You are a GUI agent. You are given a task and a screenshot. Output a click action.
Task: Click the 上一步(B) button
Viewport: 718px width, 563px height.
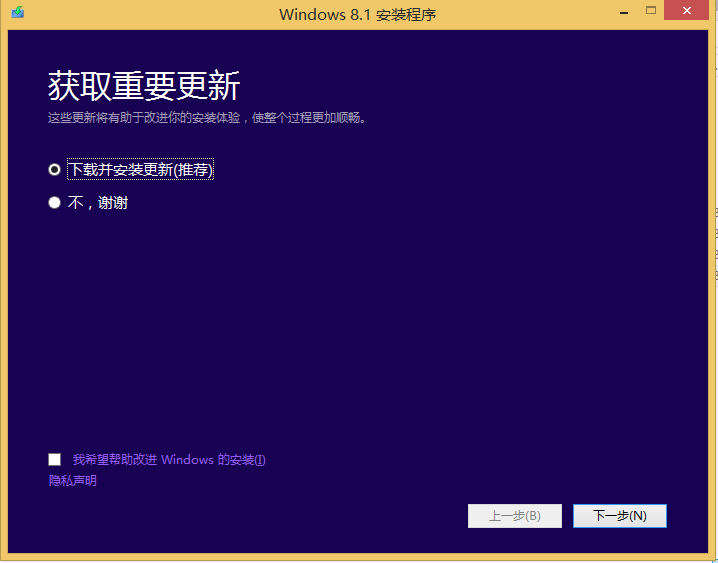click(515, 516)
